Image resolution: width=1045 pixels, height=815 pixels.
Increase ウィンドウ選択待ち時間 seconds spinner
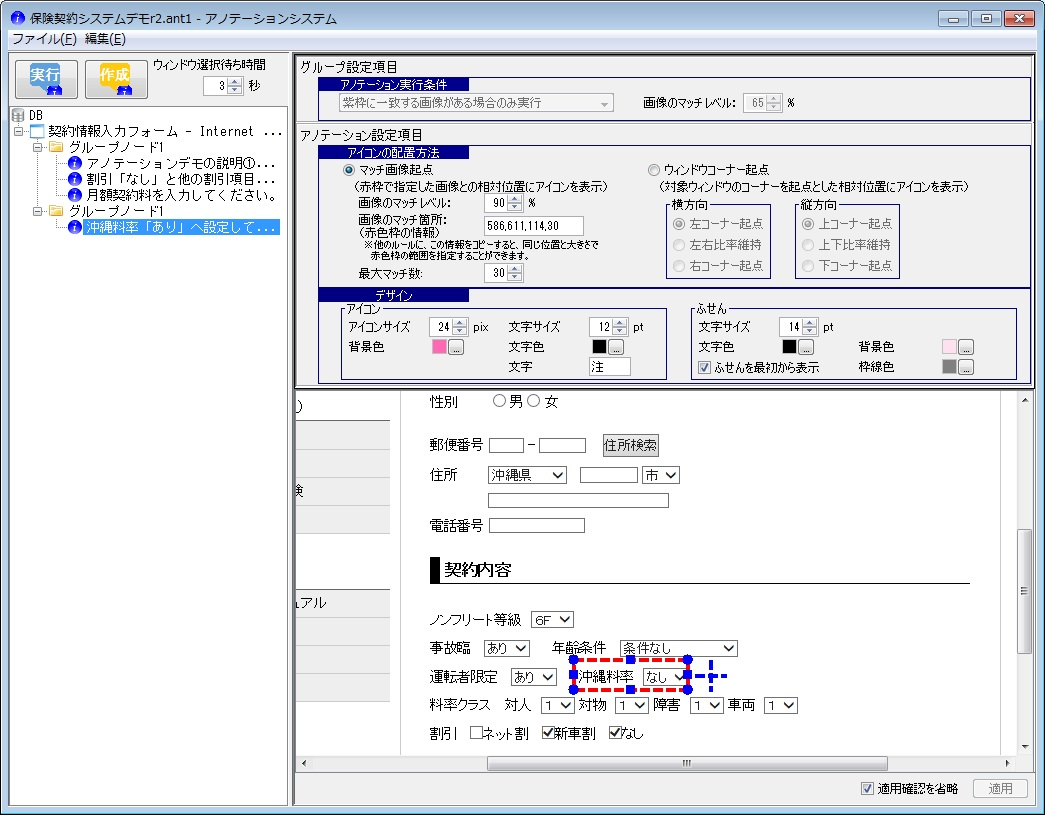pyautogui.click(x=235, y=81)
